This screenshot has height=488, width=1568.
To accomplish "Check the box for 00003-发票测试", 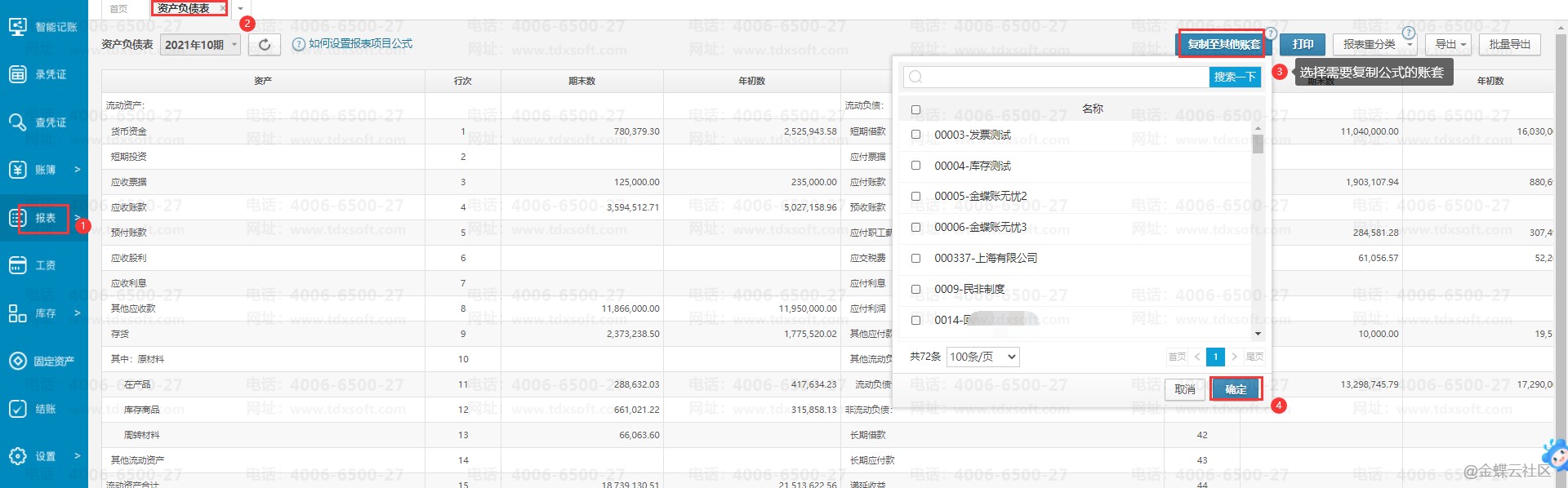I will point(915,135).
